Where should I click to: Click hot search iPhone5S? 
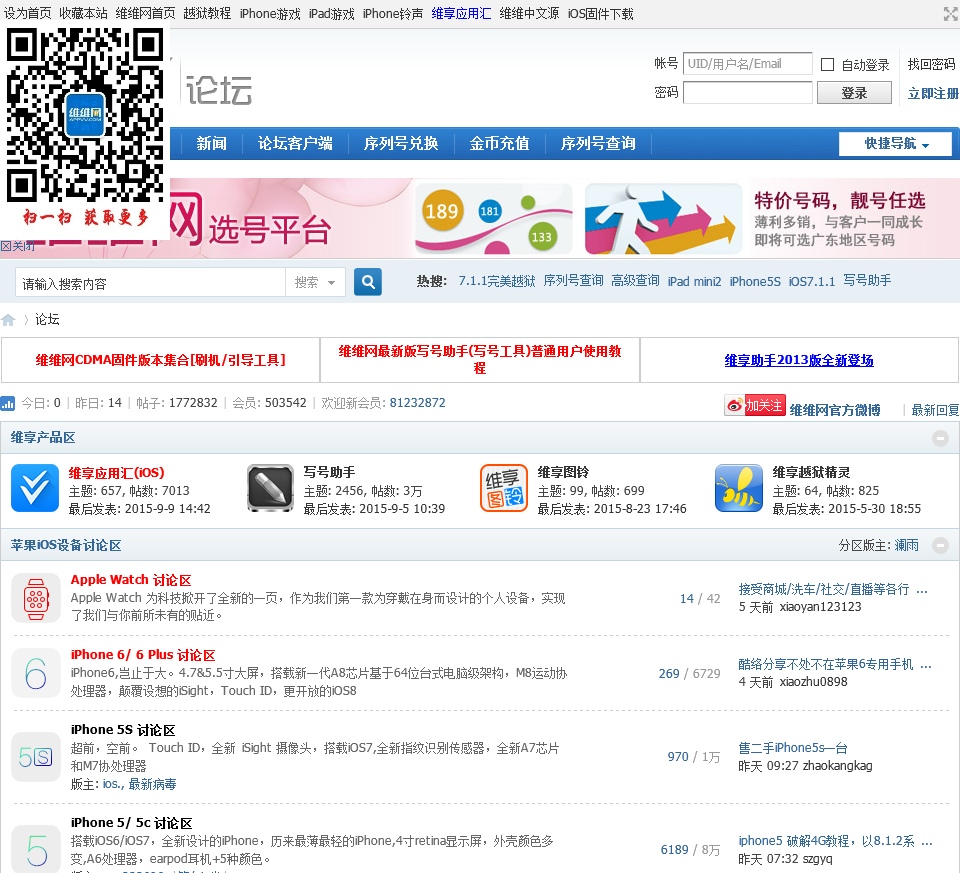click(755, 281)
